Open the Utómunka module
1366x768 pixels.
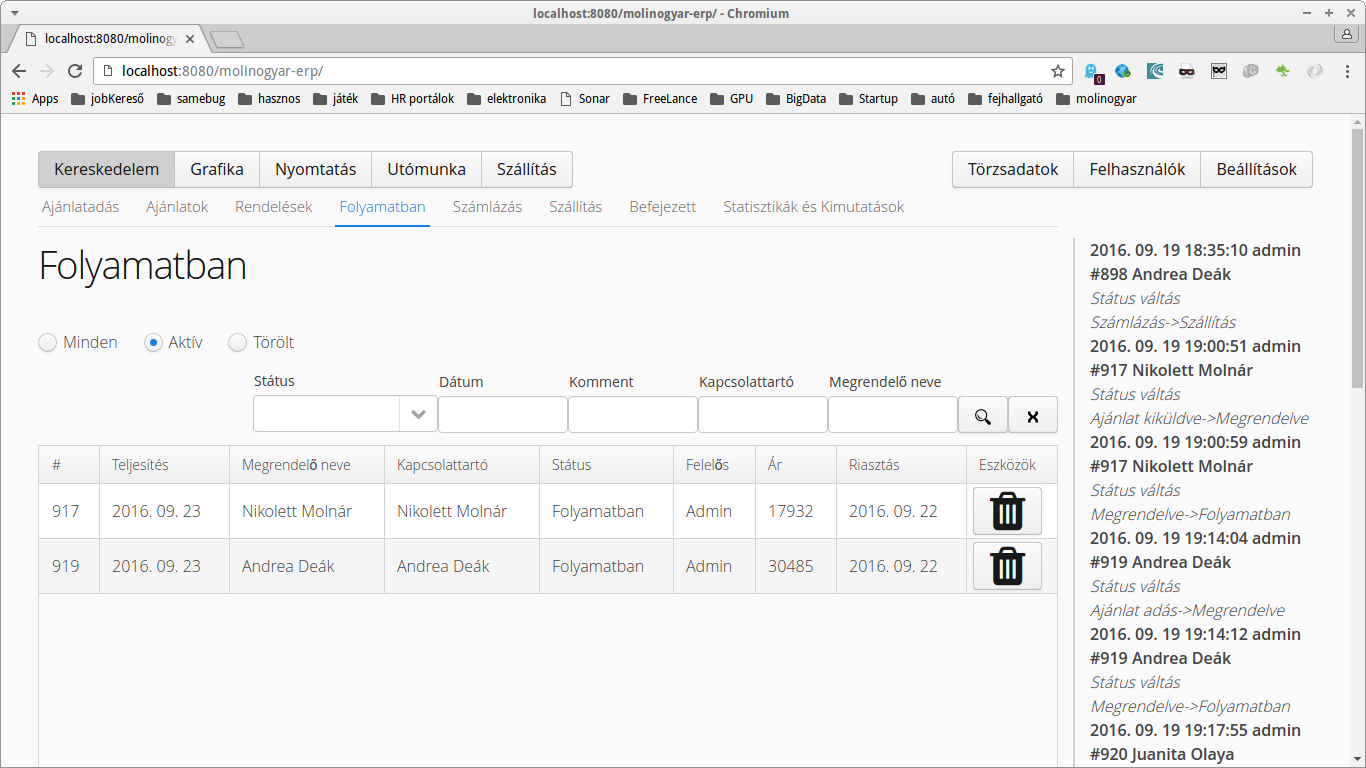(x=427, y=169)
